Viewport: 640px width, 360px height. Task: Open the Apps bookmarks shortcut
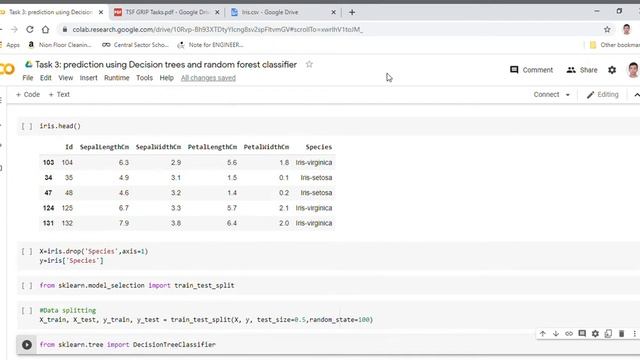10,45
